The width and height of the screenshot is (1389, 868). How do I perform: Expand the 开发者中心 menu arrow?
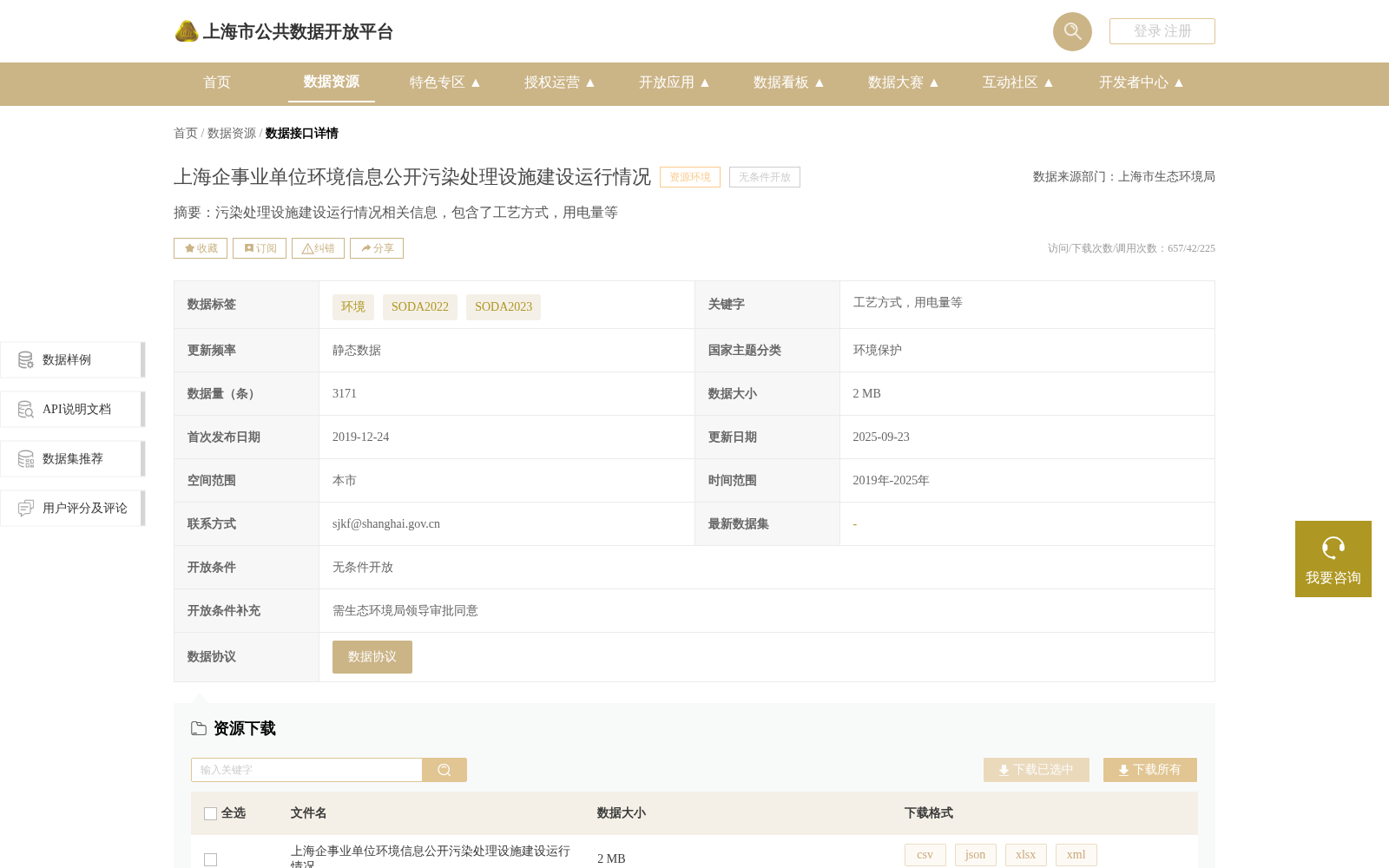[x=1179, y=82]
